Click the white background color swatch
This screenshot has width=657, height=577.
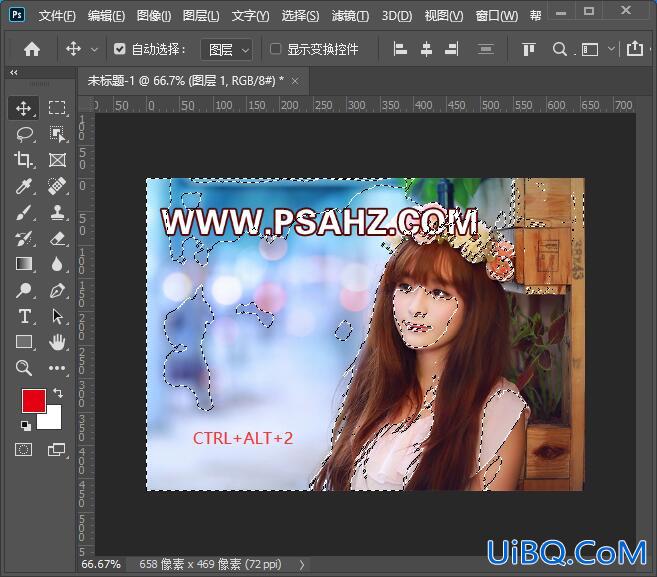click(x=53, y=420)
